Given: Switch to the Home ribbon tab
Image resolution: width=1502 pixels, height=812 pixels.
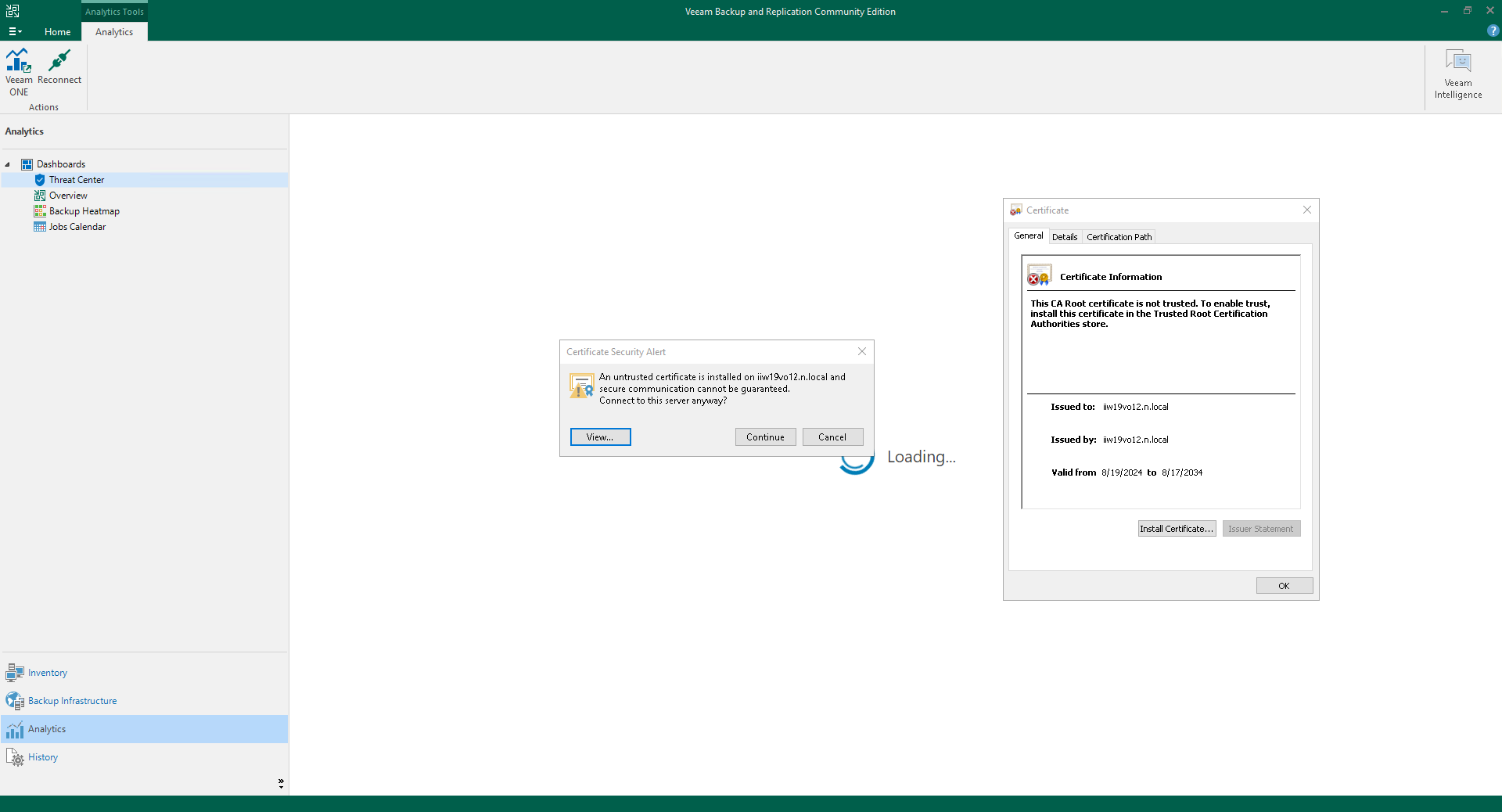Looking at the screenshot, I should click(57, 32).
